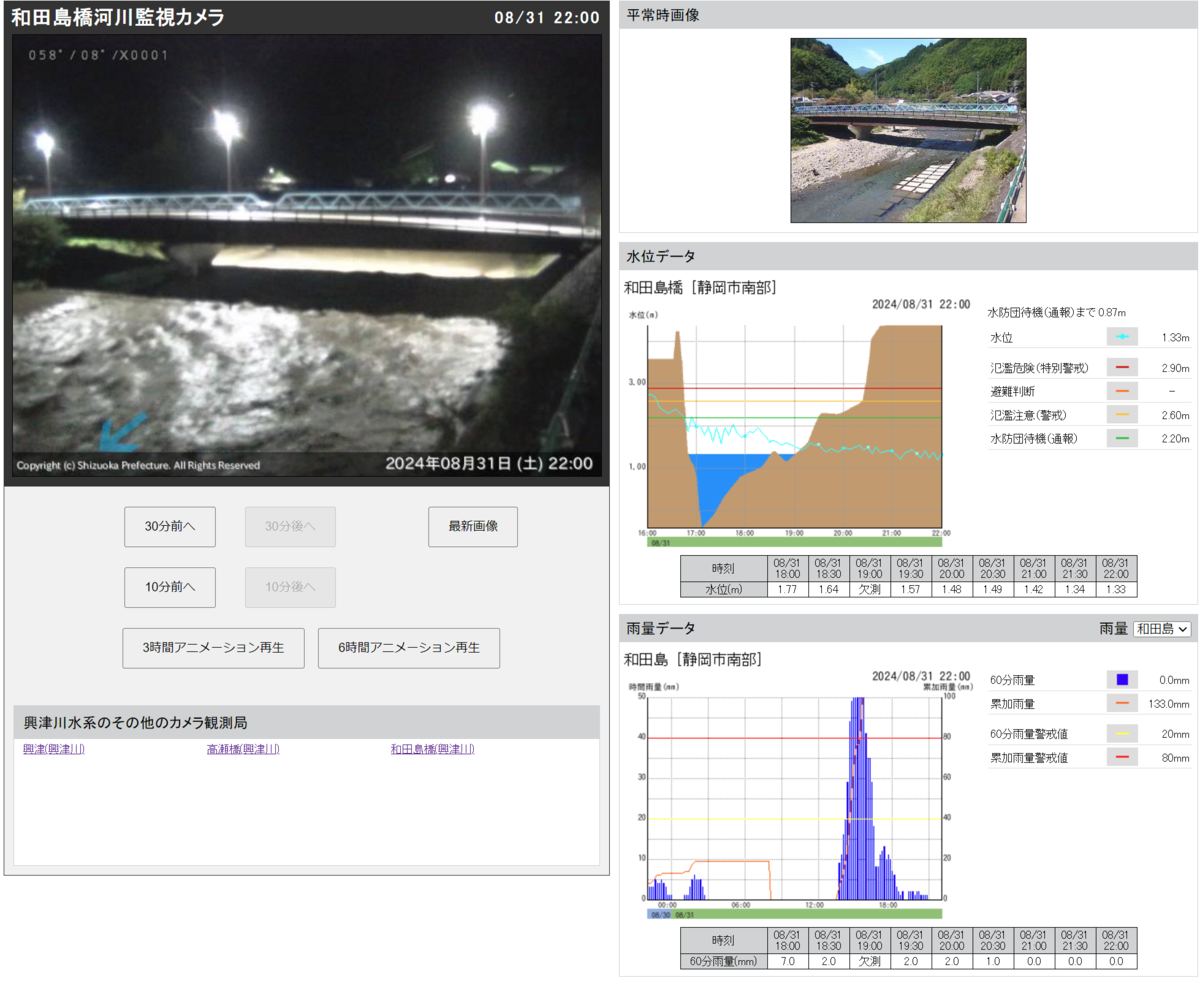Screen dimensions: 1200x981
Task: Click the orange 避難判断 legend swatch
Action: point(1122,392)
